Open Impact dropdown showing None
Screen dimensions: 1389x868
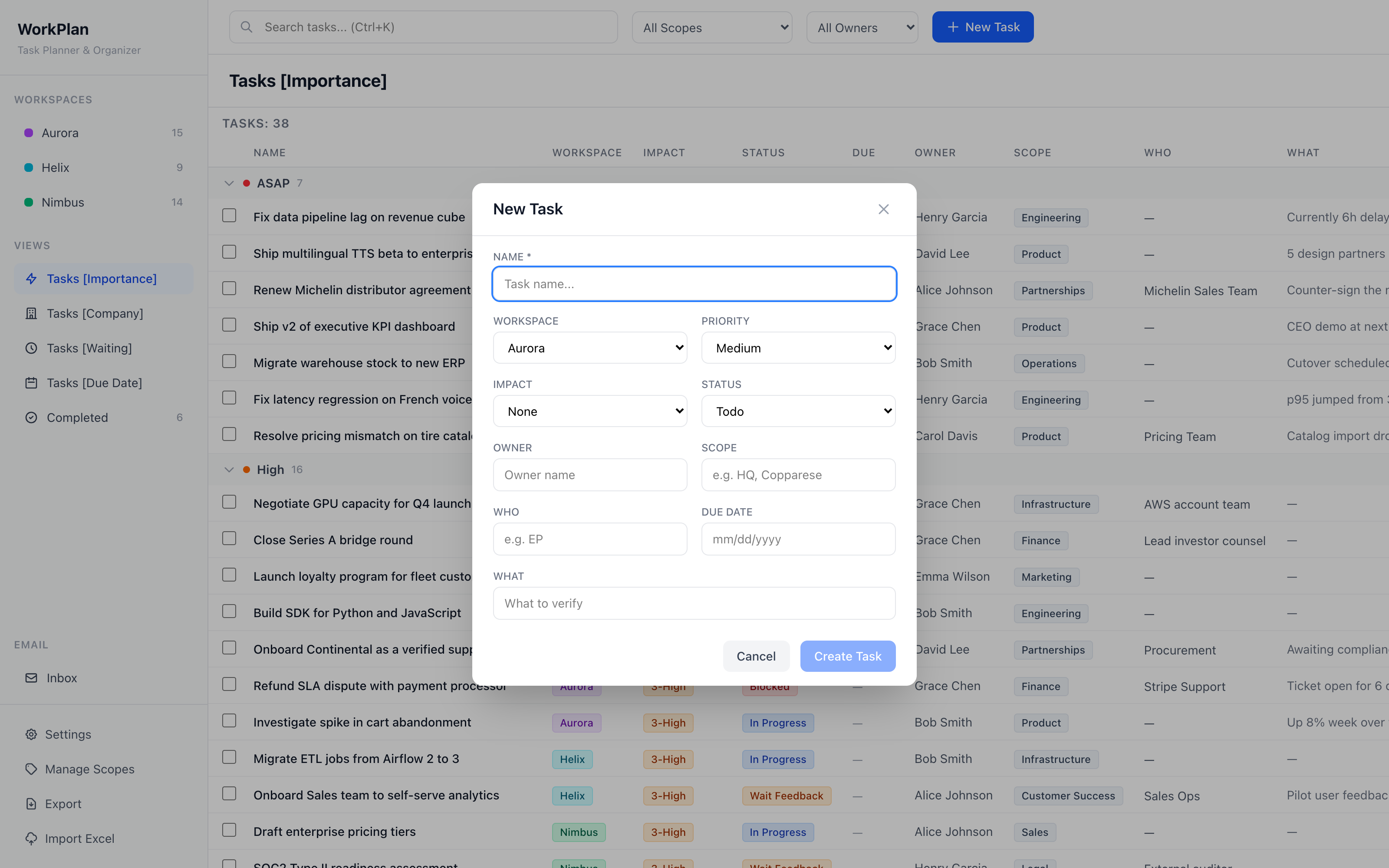pyautogui.click(x=590, y=411)
